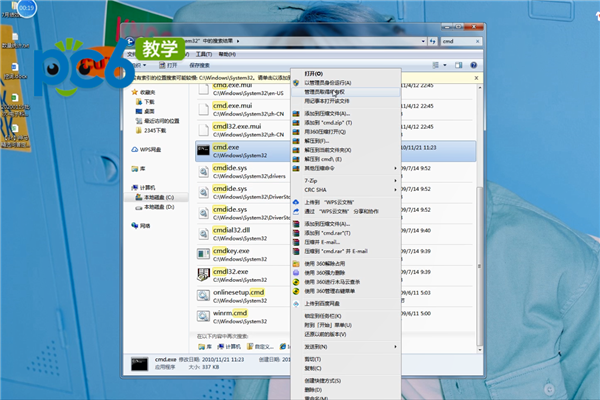
Task: Select 删除(D) in the context menu
Action: (x=313, y=390)
